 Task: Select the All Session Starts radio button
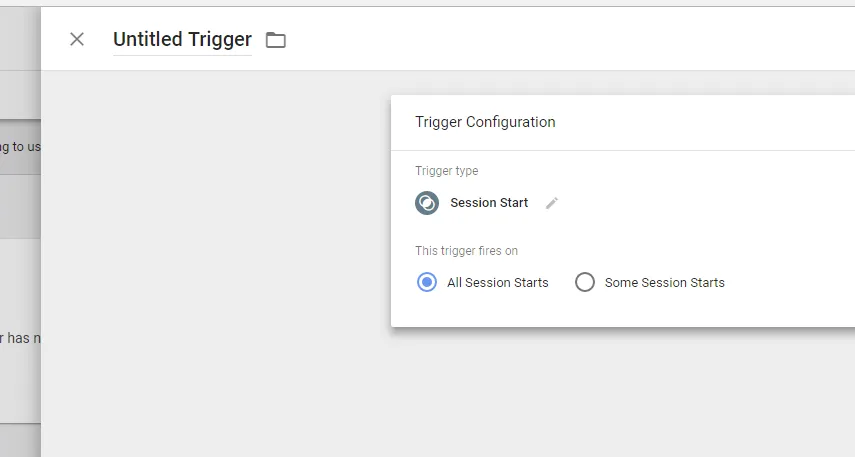coord(427,282)
